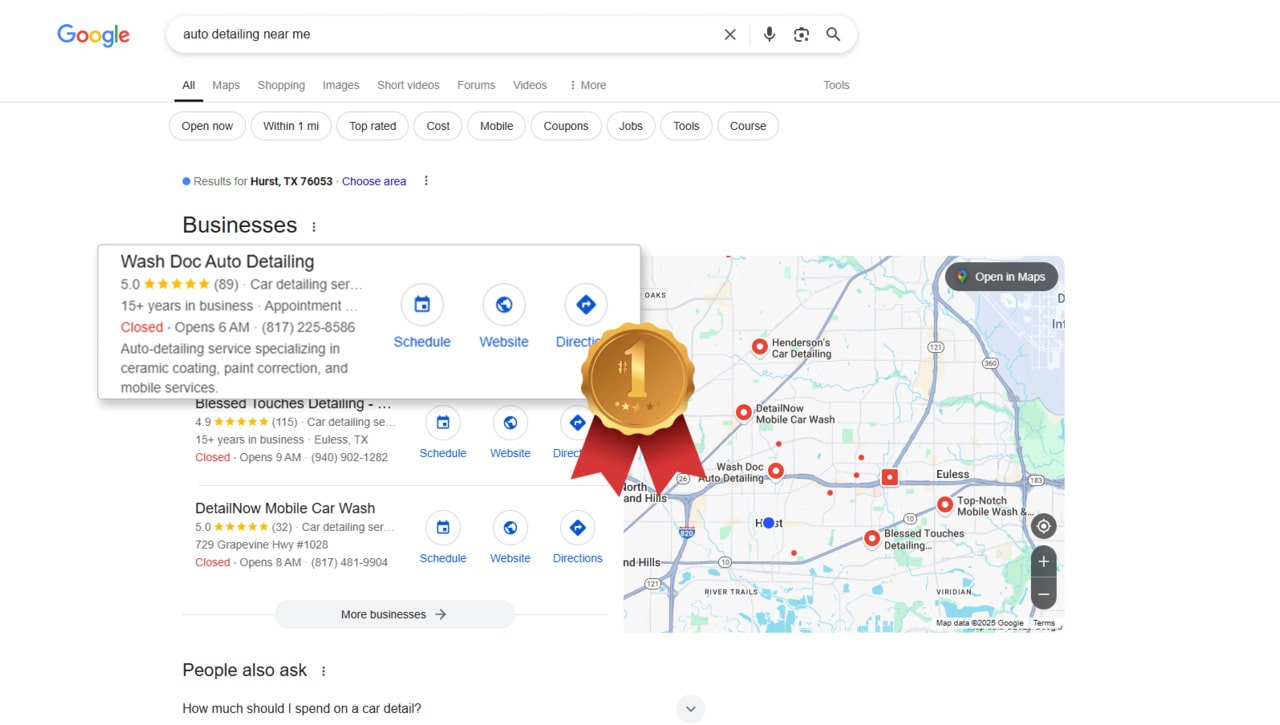The image size is (1280, 725).
Task: Apply the Tools filter chip
Action: (x=686, y=126)
